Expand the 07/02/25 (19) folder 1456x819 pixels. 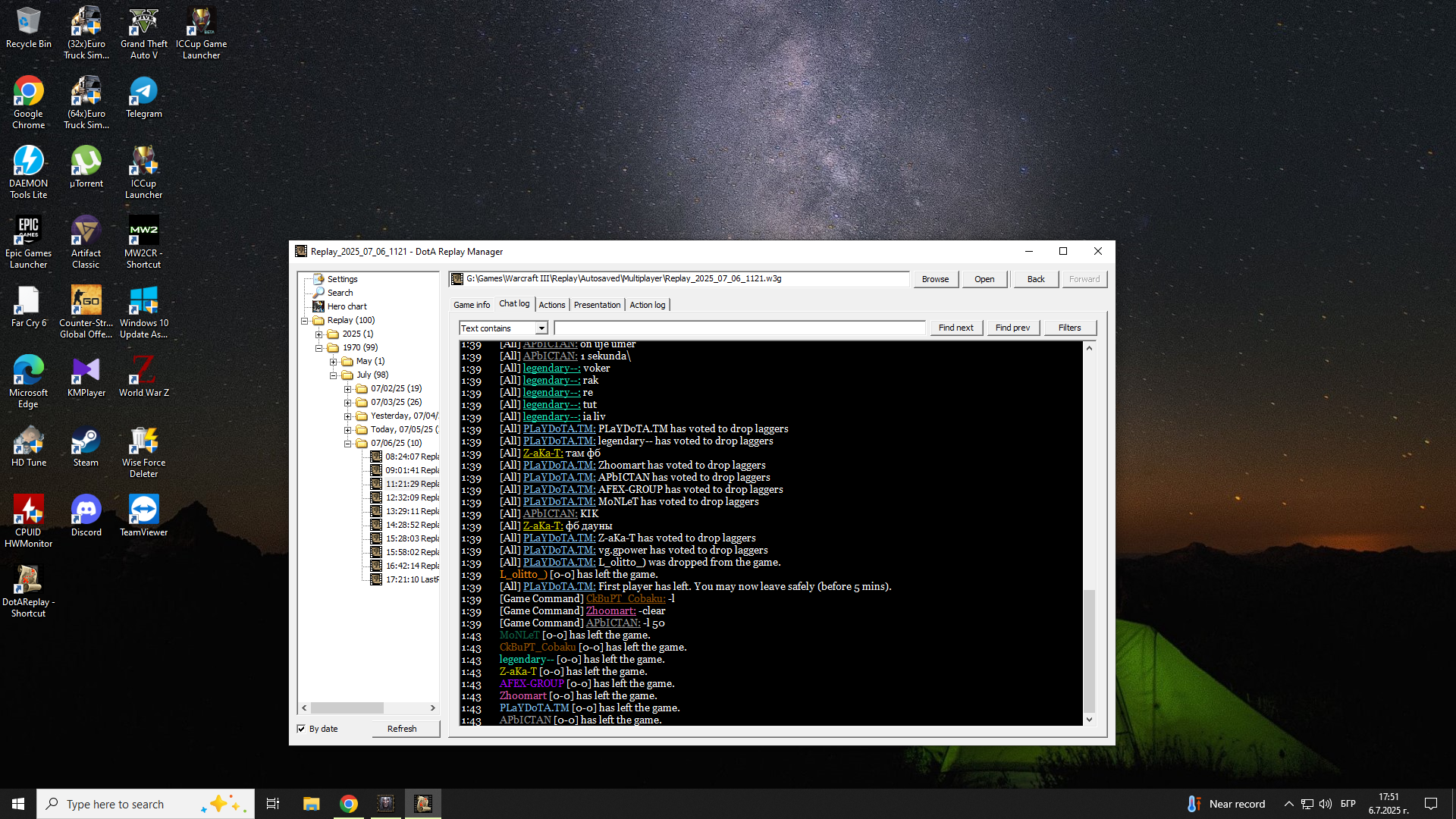coord(348,389)
